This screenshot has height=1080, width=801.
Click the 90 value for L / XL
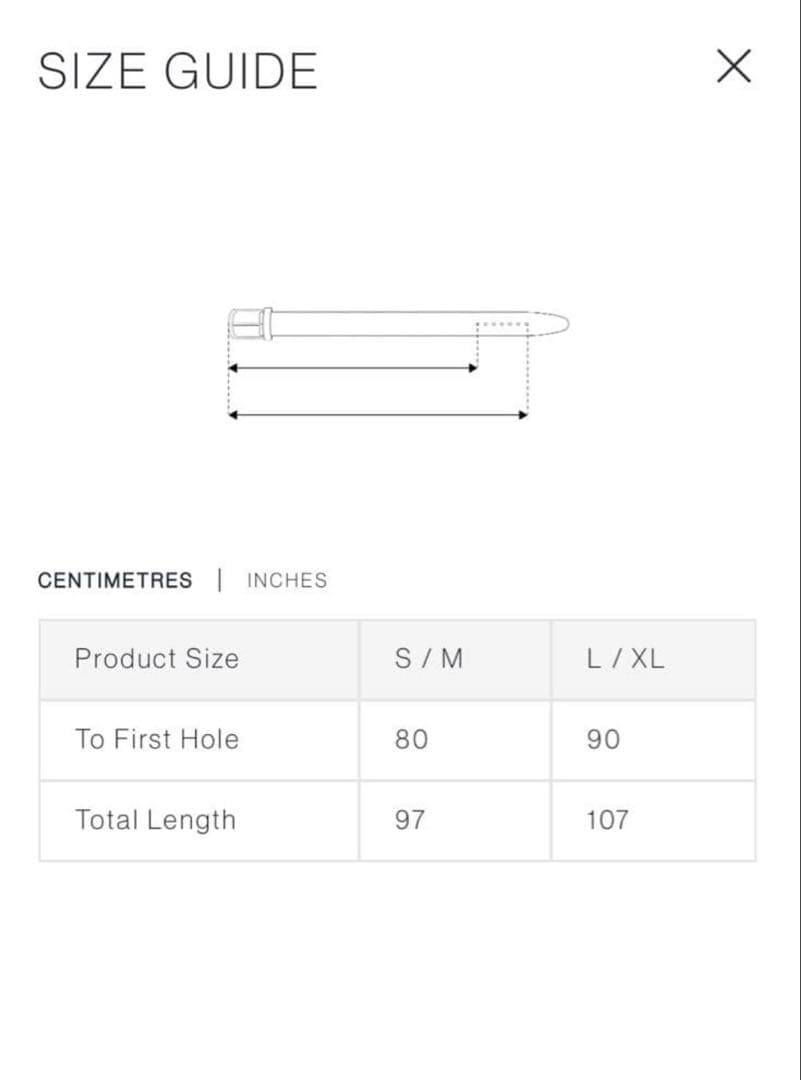(x=603, y=740)
